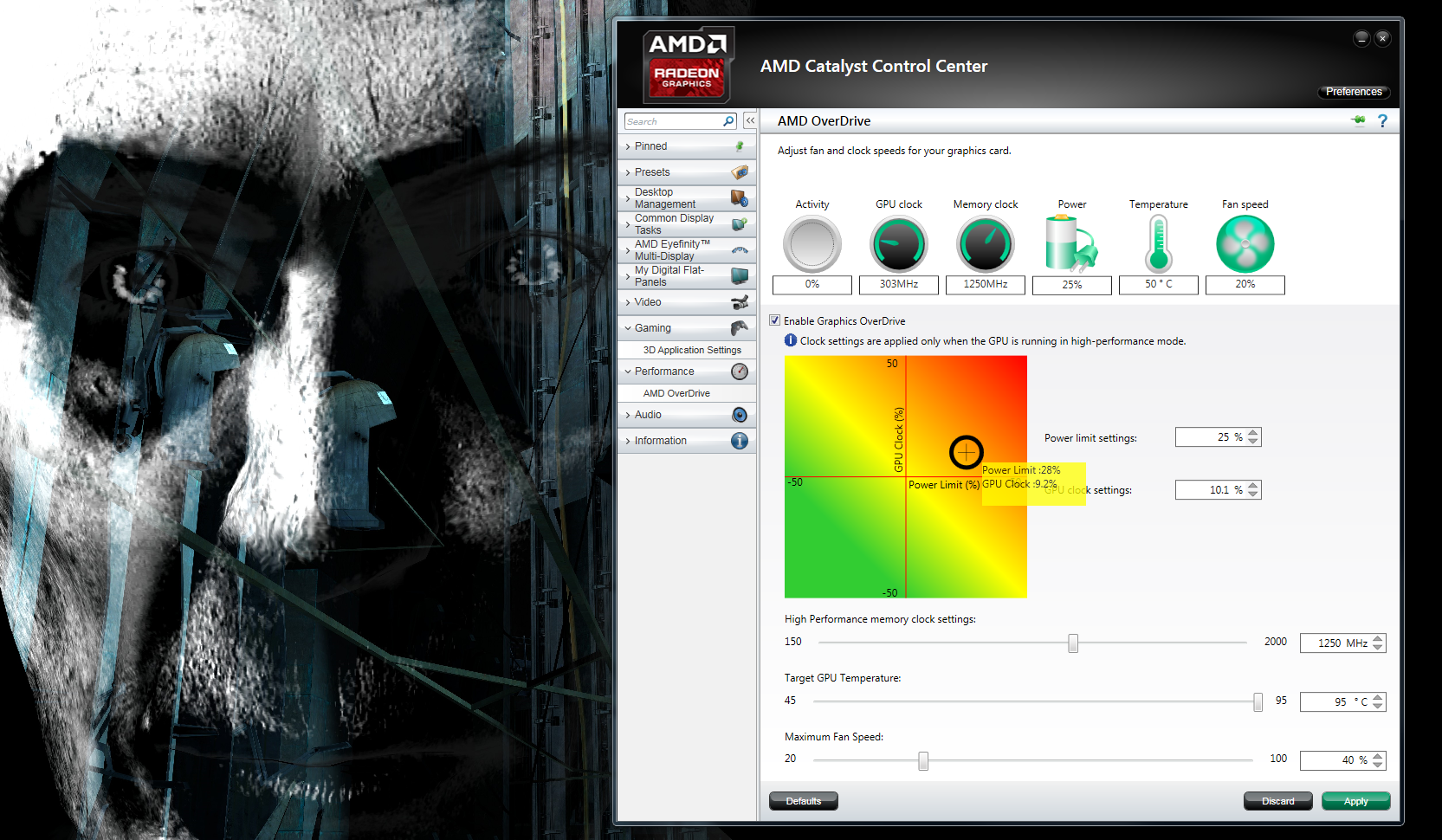Viewport: 1442px width, 840px height.
Task: Click the crosshair in the power/clock graph
Action: coord(966,451)
